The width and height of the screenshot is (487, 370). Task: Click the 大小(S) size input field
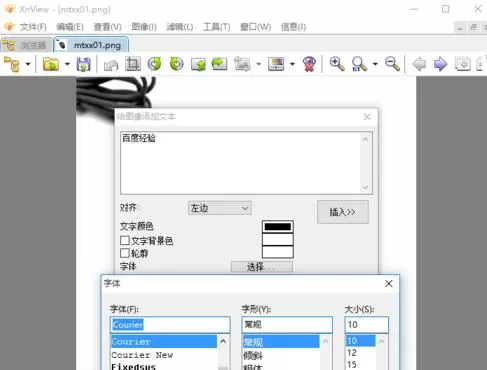pyautogui.click(x=367, y=325)
